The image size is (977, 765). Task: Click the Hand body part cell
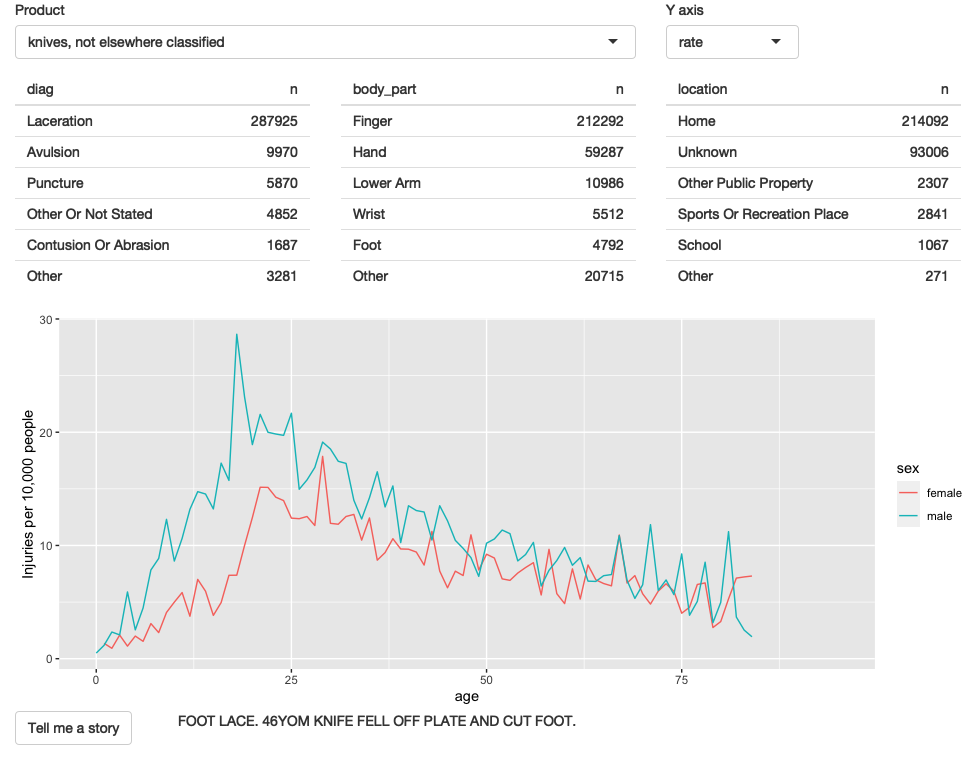point(369,152)
